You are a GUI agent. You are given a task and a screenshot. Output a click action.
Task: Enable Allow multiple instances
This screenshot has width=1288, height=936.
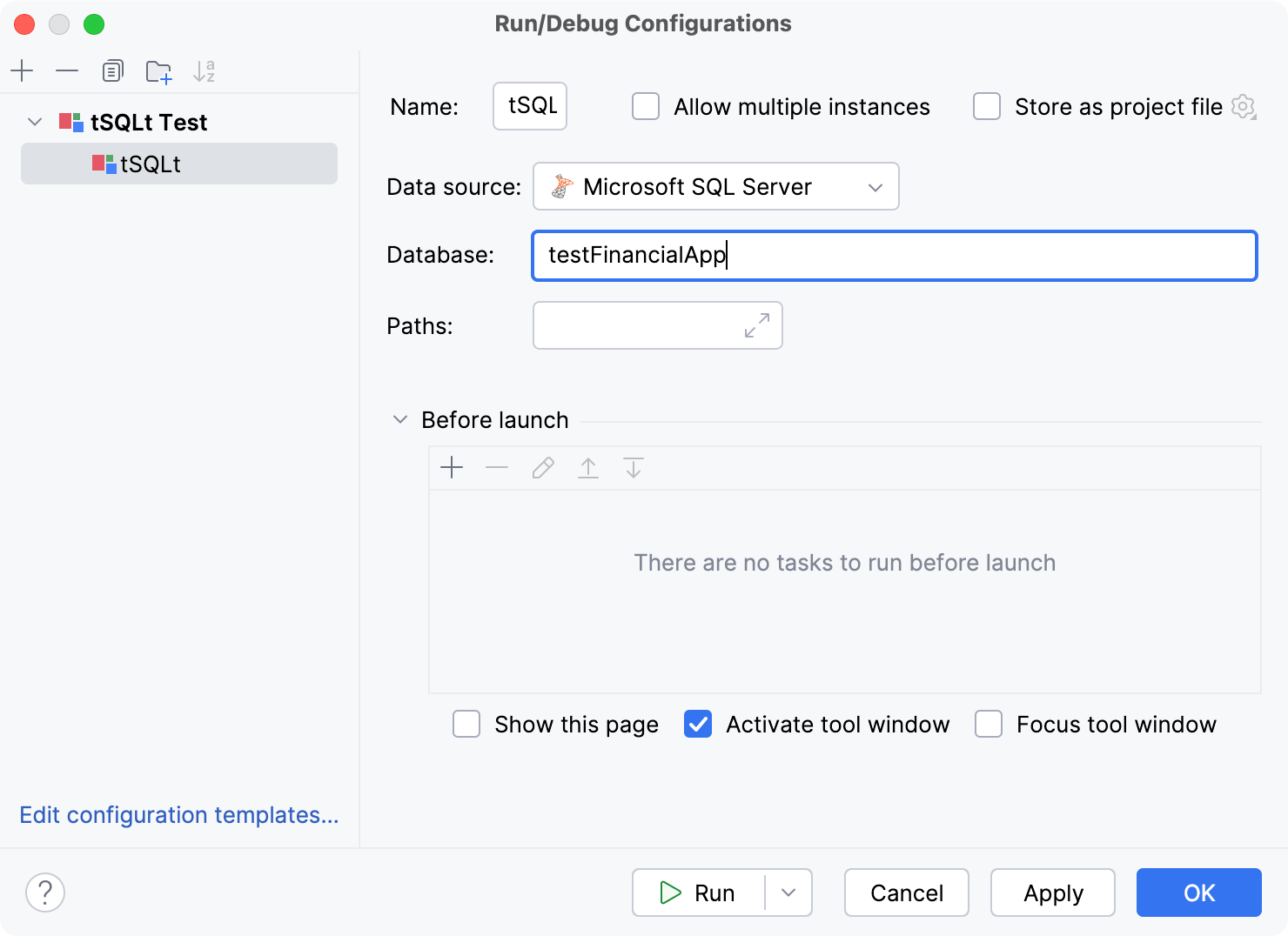[x=645, y=106]
